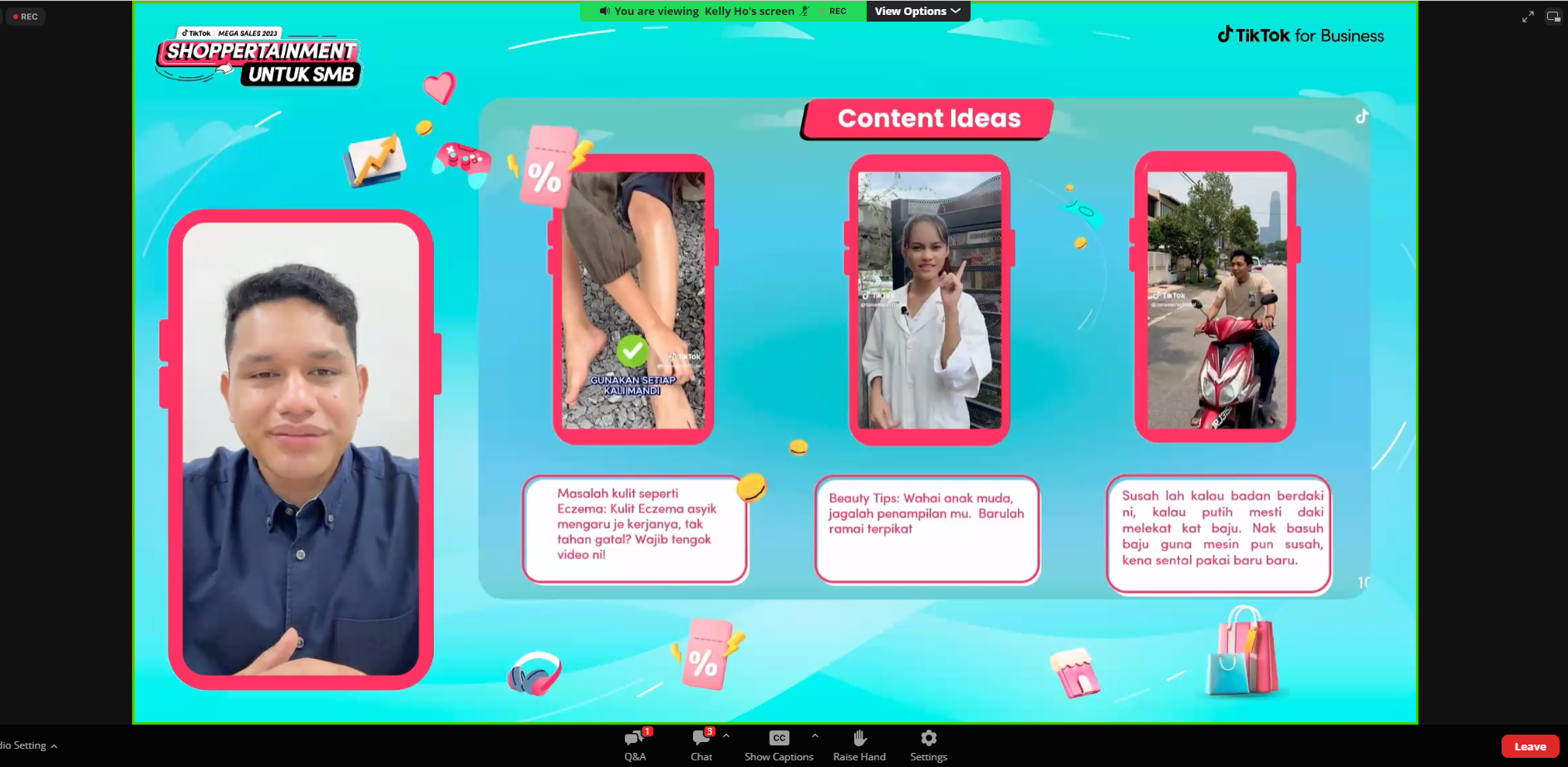Enter full screen with the arrows icon
The image size is (1568, 767).
[1527, 17]
